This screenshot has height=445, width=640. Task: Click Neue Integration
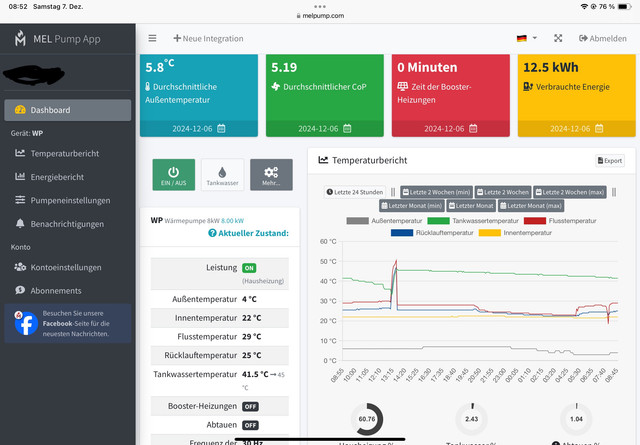click(208, 38)
